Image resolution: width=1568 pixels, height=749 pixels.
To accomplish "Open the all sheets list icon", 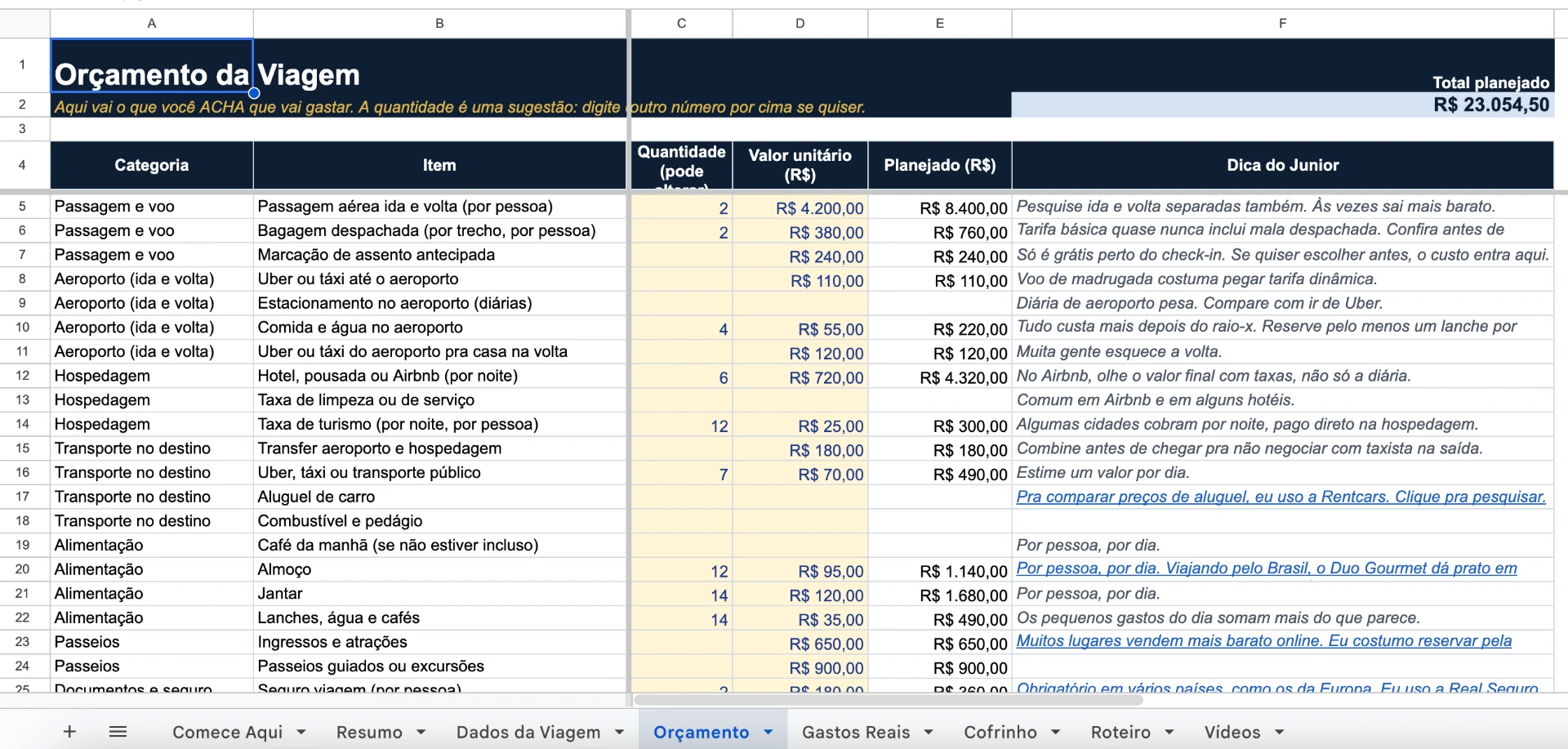I will 118,732.
